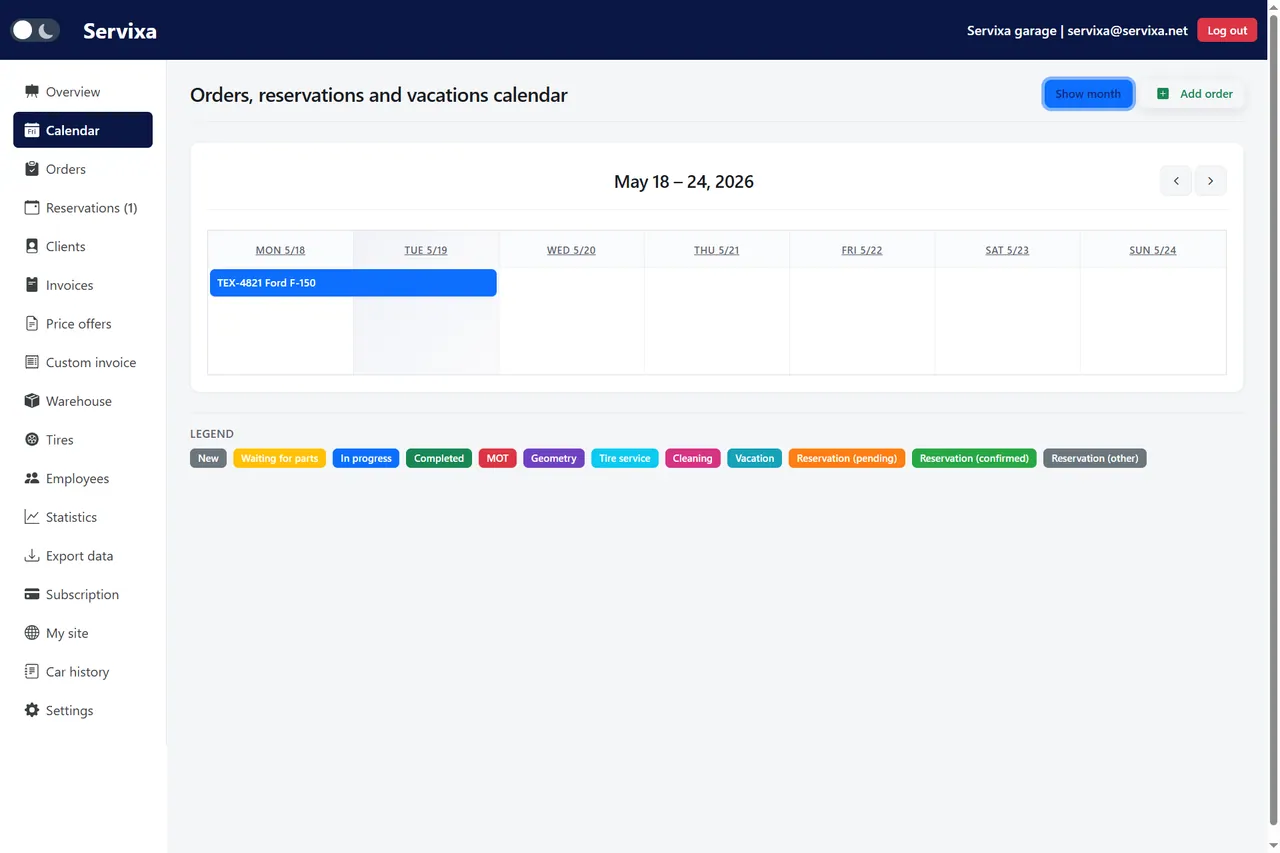1280x853 pixels.
Task: Click the Export data download icon
Action: click(32, 556)
